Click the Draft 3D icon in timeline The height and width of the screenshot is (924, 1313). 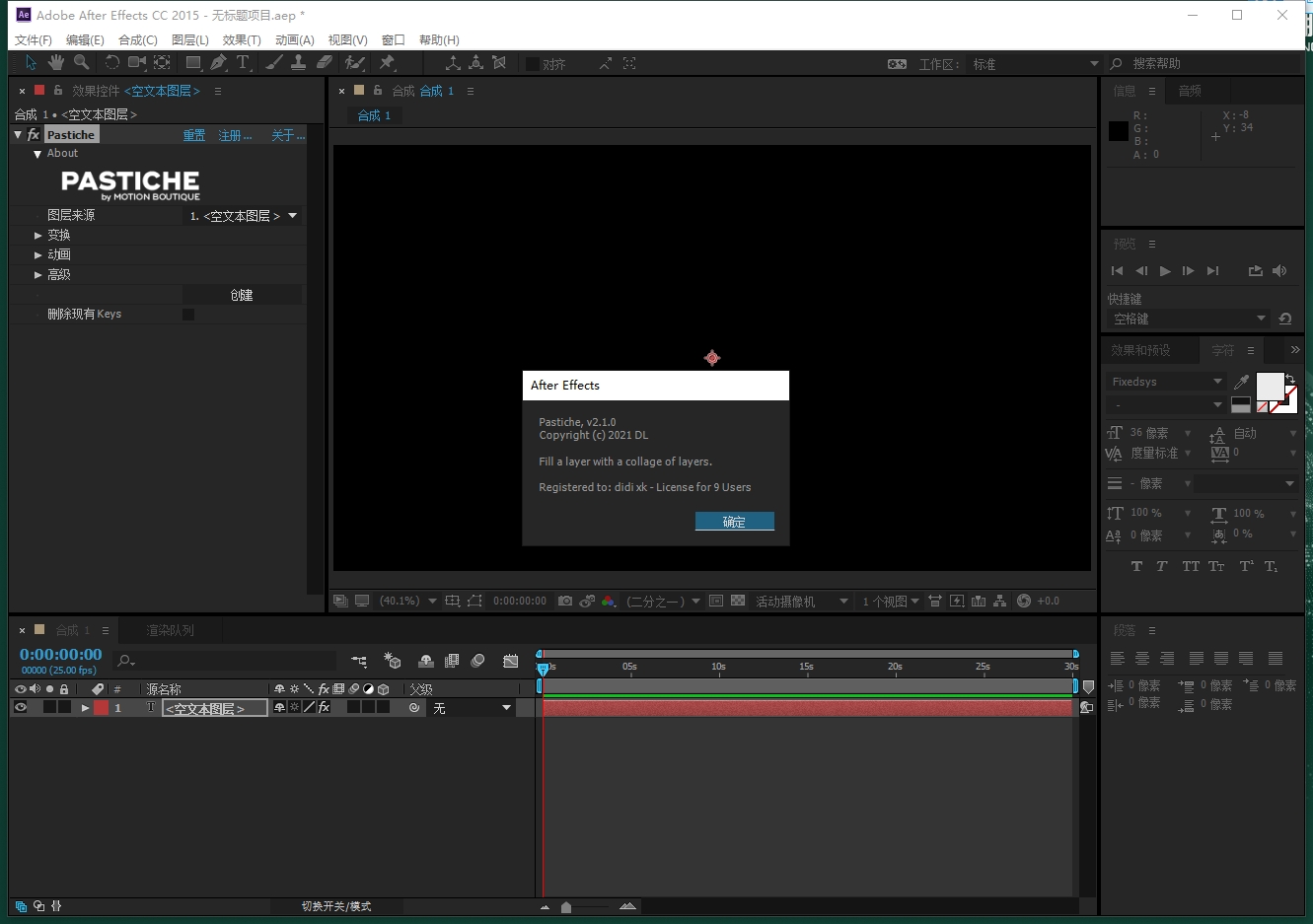pyautogui.click(x=393, y=661)
